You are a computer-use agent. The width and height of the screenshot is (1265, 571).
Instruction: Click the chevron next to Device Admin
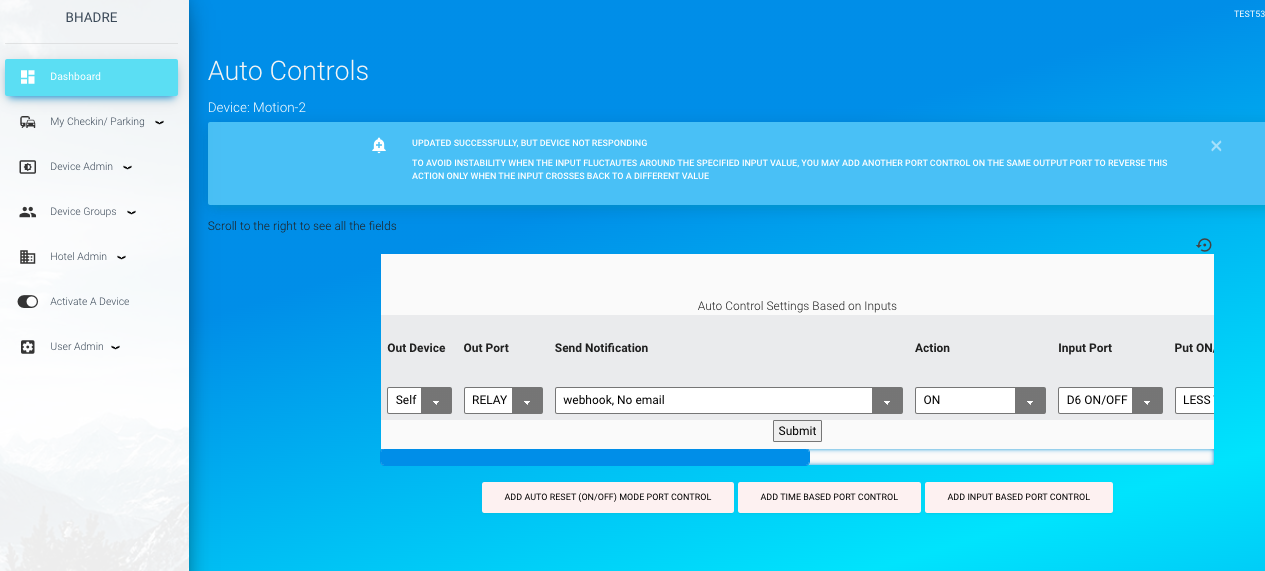click(x=127, y=168)
